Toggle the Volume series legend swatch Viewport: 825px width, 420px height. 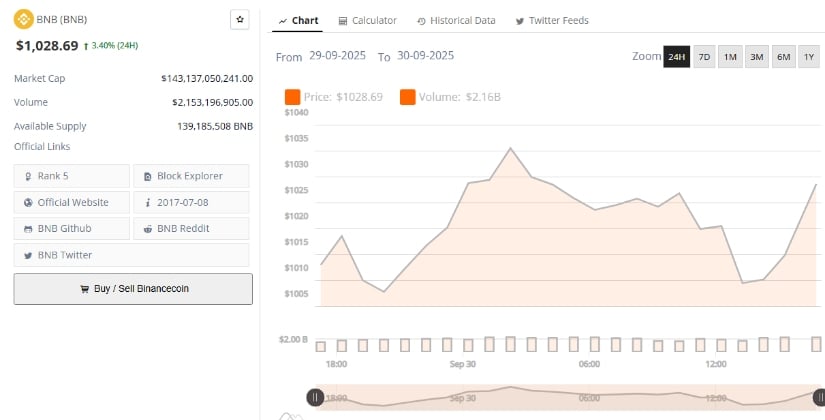tap(408, 97)
